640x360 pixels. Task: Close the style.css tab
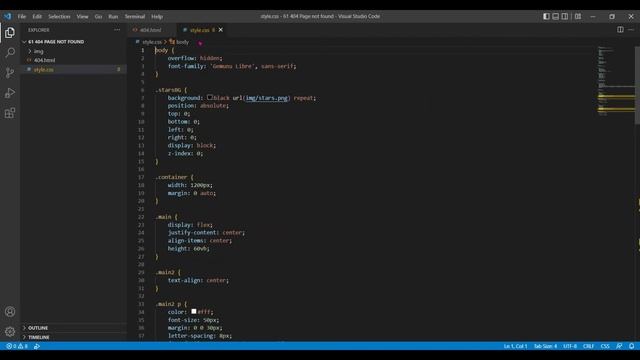221,30
